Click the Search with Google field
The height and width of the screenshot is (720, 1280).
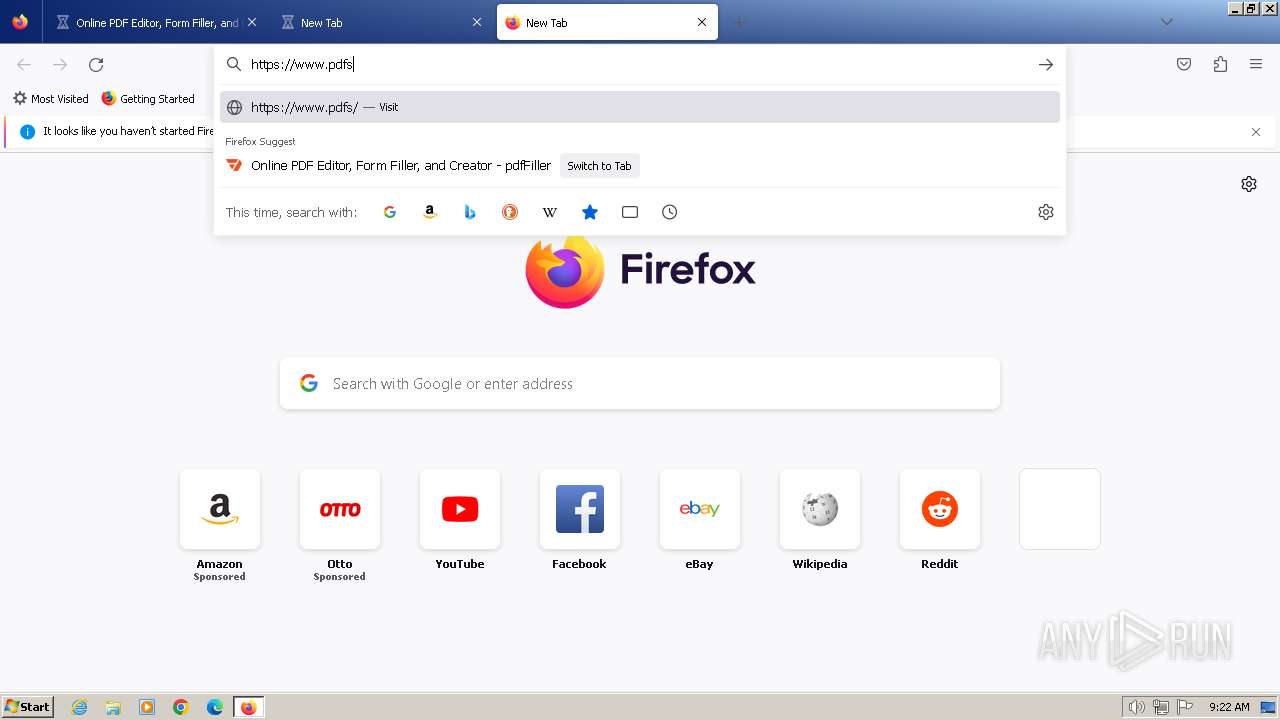click(640, 384)
